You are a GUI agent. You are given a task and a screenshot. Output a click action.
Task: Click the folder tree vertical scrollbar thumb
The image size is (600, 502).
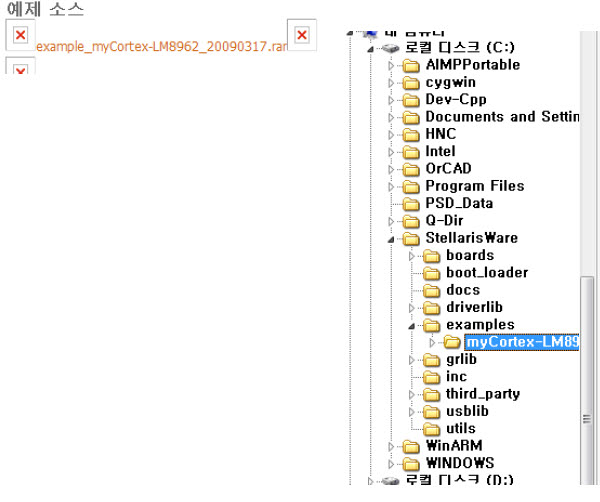point(587,380)
